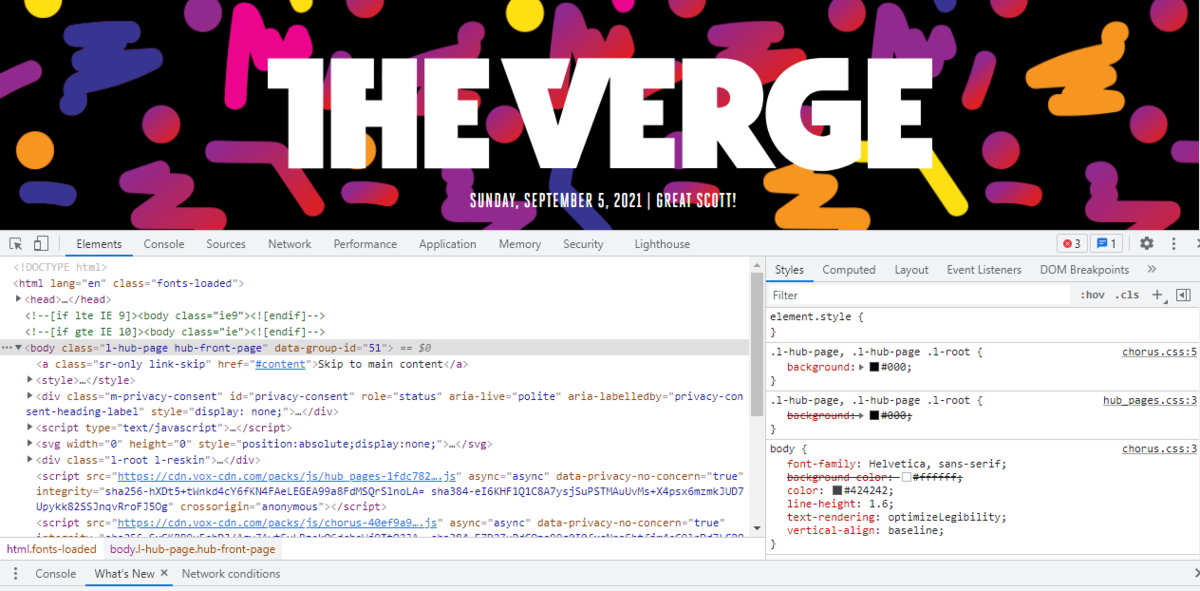Expand background shorthand in hub_pages.css rule
The width and height of the screenshot is (1200, 591).
click(862, 416)
